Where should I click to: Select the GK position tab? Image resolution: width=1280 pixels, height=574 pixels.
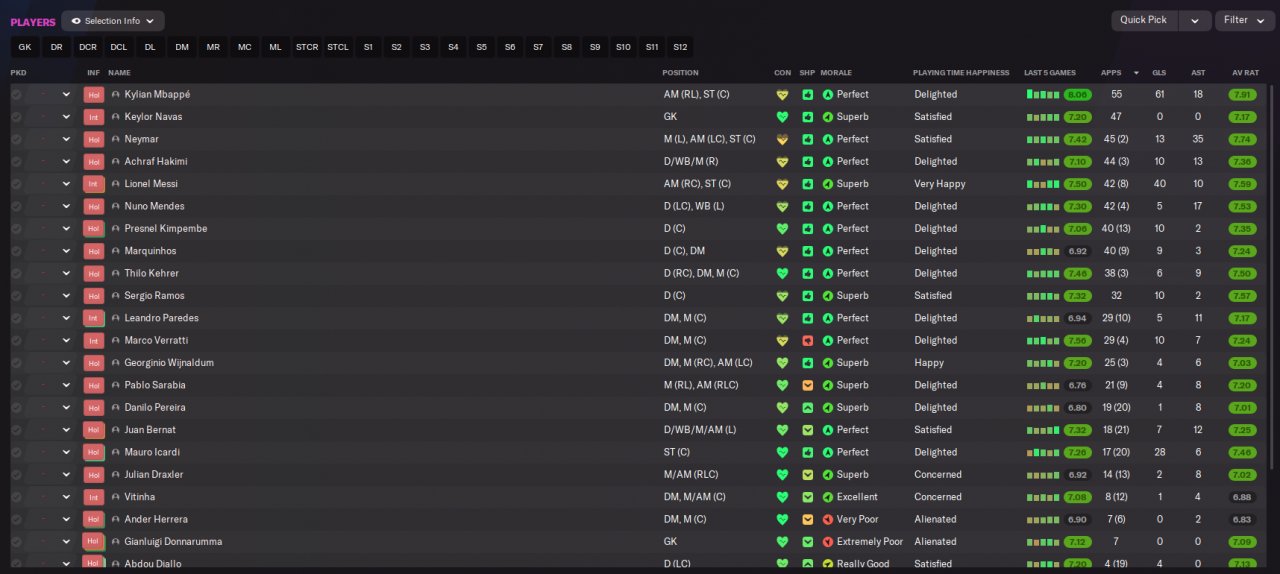coord(25,47)
